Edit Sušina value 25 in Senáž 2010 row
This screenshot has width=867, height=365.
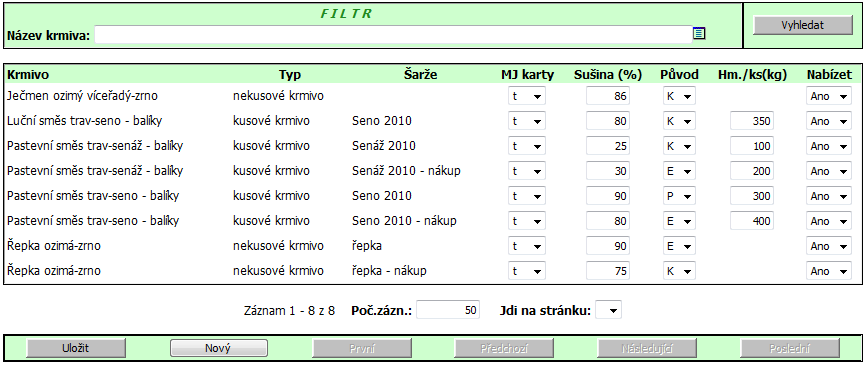pyautogui.click(x=608, y=146)
